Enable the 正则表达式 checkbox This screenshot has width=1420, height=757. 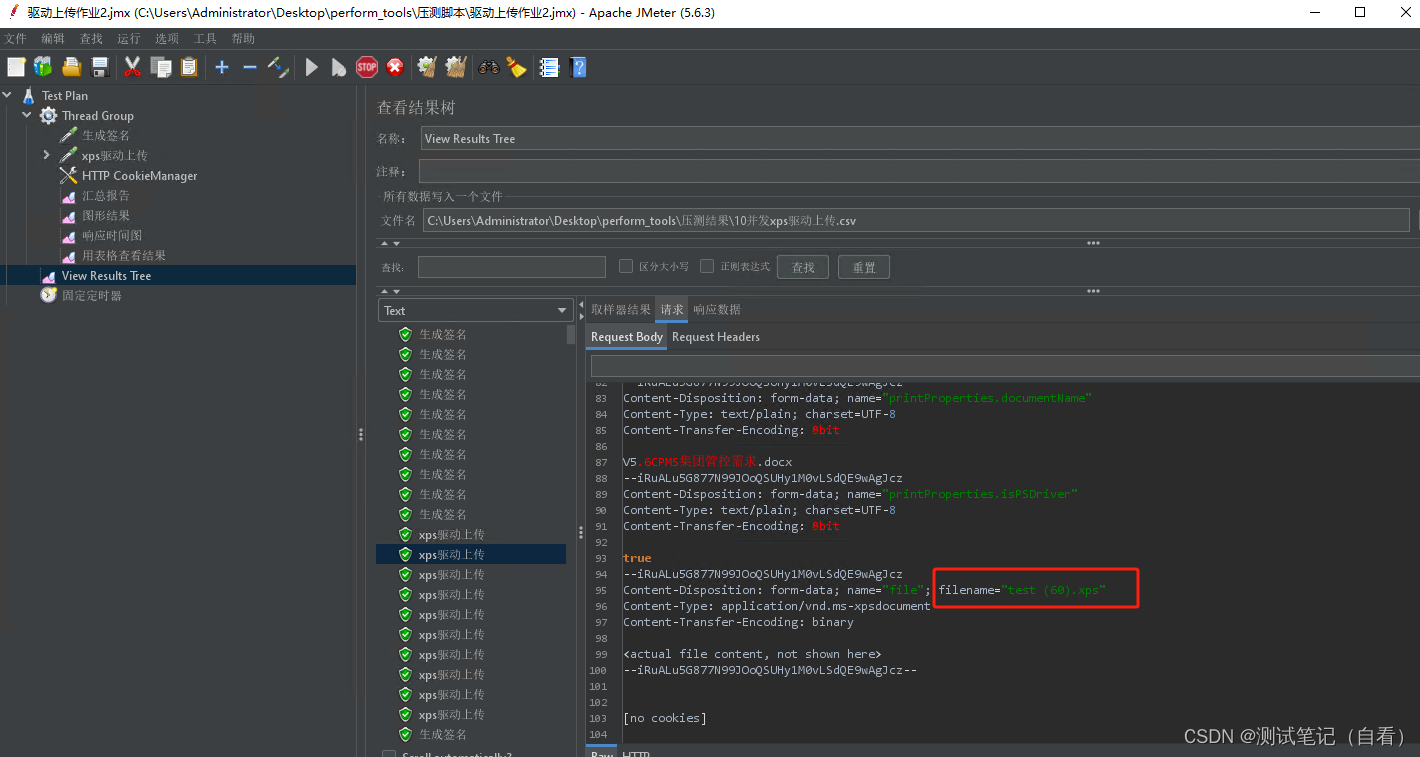click(x=707, y=266)
